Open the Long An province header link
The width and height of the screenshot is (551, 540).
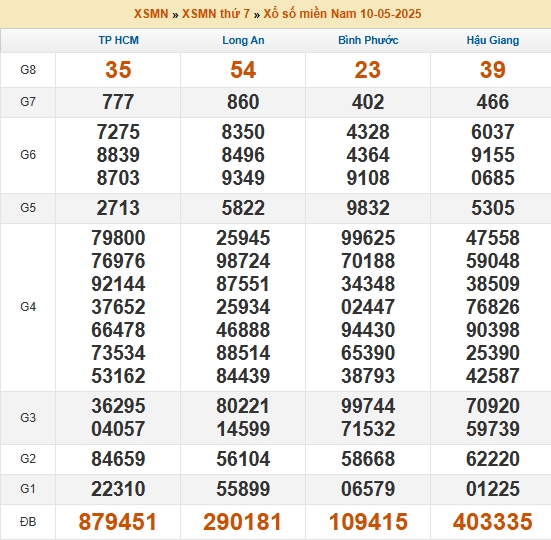(243, 40)
